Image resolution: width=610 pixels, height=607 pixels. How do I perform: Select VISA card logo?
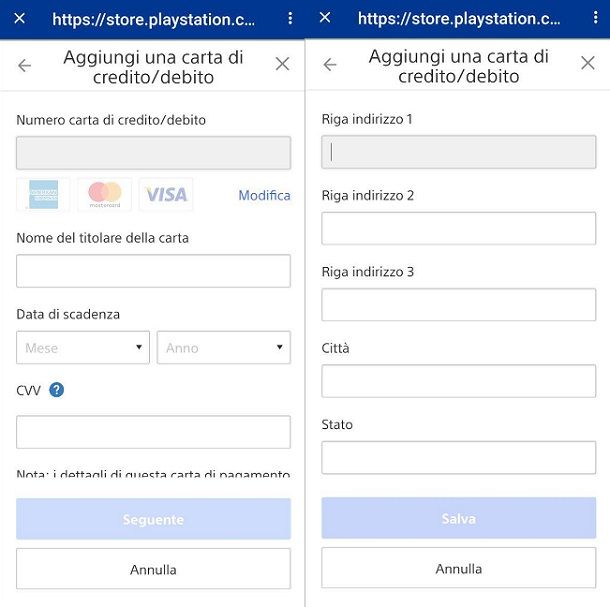(x=166, y=194)
